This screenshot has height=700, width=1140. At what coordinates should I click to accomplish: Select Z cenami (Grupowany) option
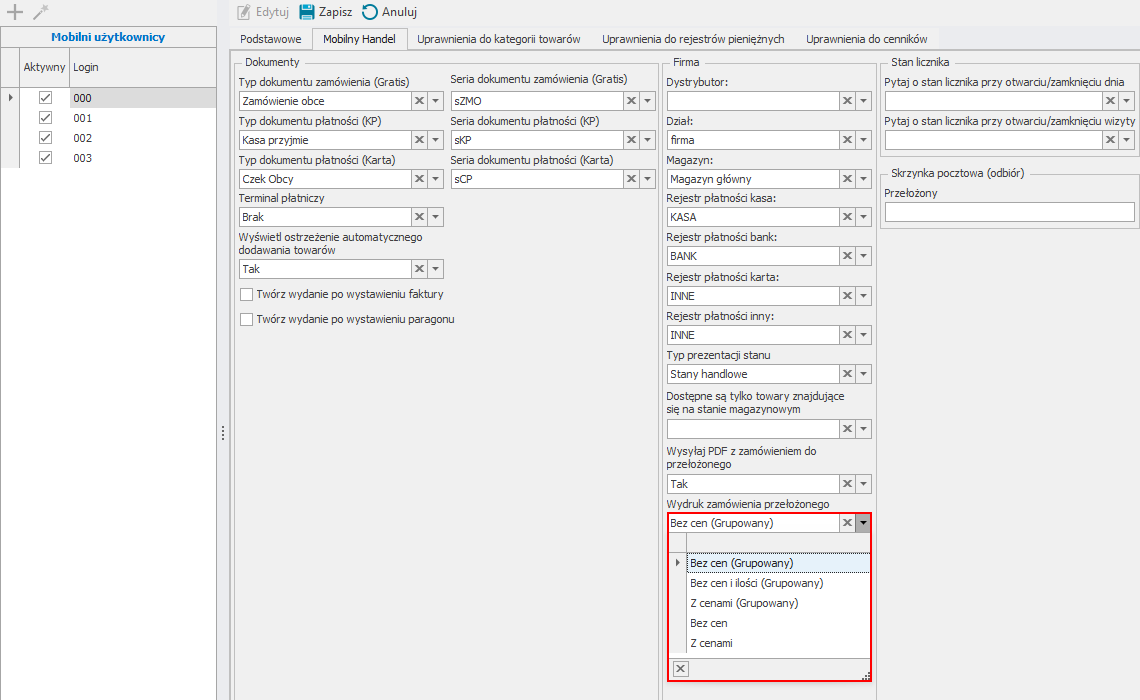coord(744,603)
